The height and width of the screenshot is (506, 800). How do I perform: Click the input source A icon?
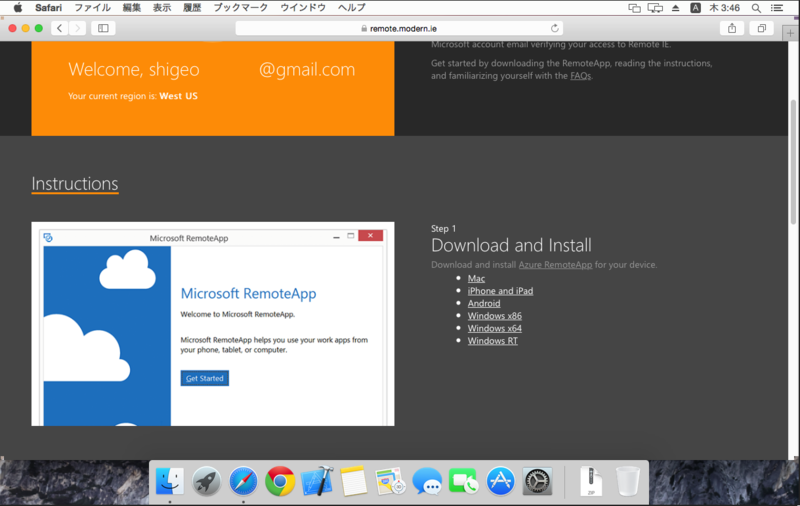coord(695,8)
